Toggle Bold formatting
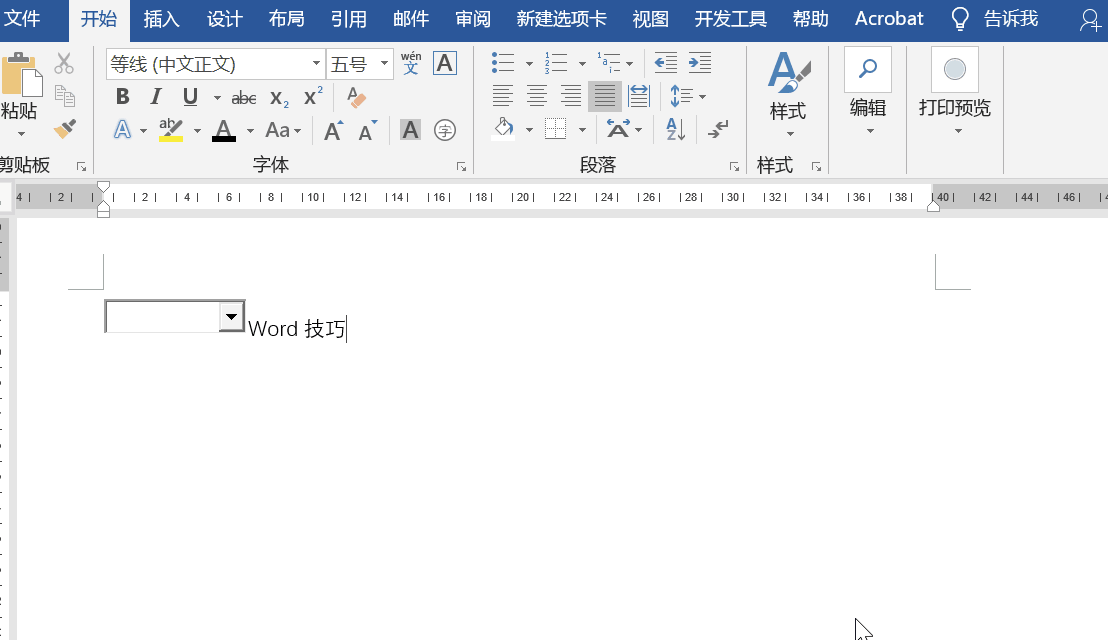 pyautogui.click(x=122, y=97)
